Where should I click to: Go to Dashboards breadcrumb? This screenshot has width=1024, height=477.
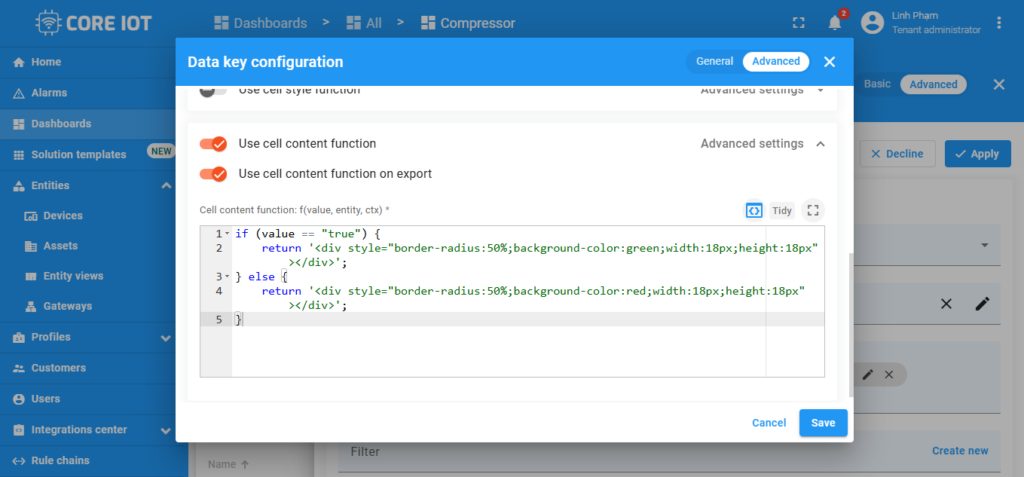coord(261,23)
